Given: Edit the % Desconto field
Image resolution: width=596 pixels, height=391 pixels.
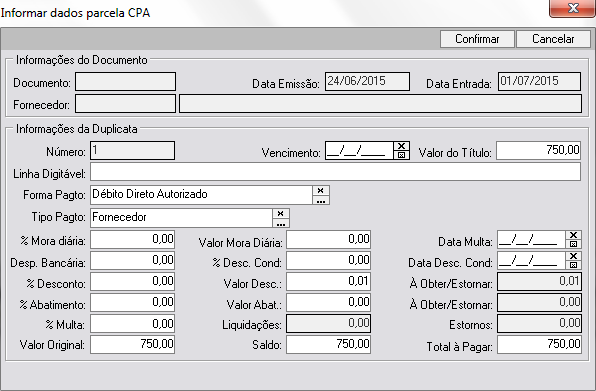Looking at the screenshot, I should [x=132, y=282].
